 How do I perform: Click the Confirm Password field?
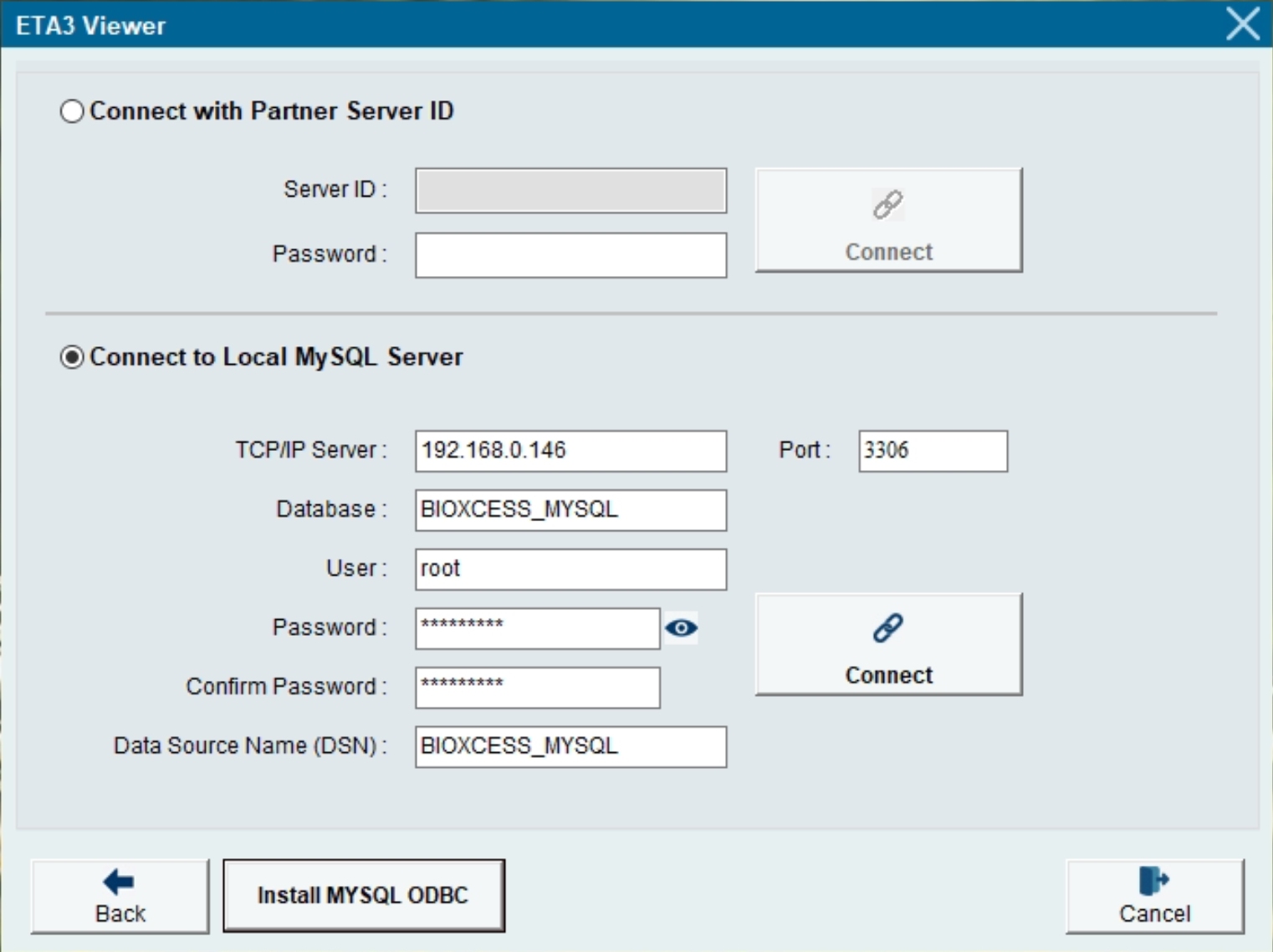click(537, 687)
